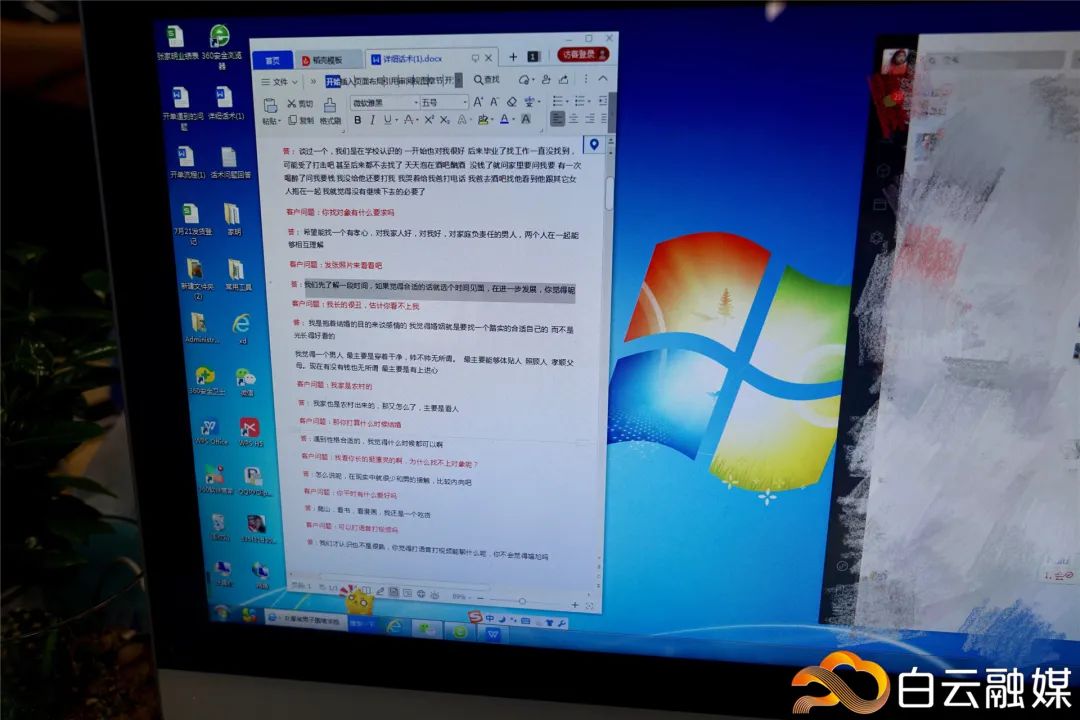Apply superscript X² formatting
Screen dimensions: 1080x720
[428, 121]
